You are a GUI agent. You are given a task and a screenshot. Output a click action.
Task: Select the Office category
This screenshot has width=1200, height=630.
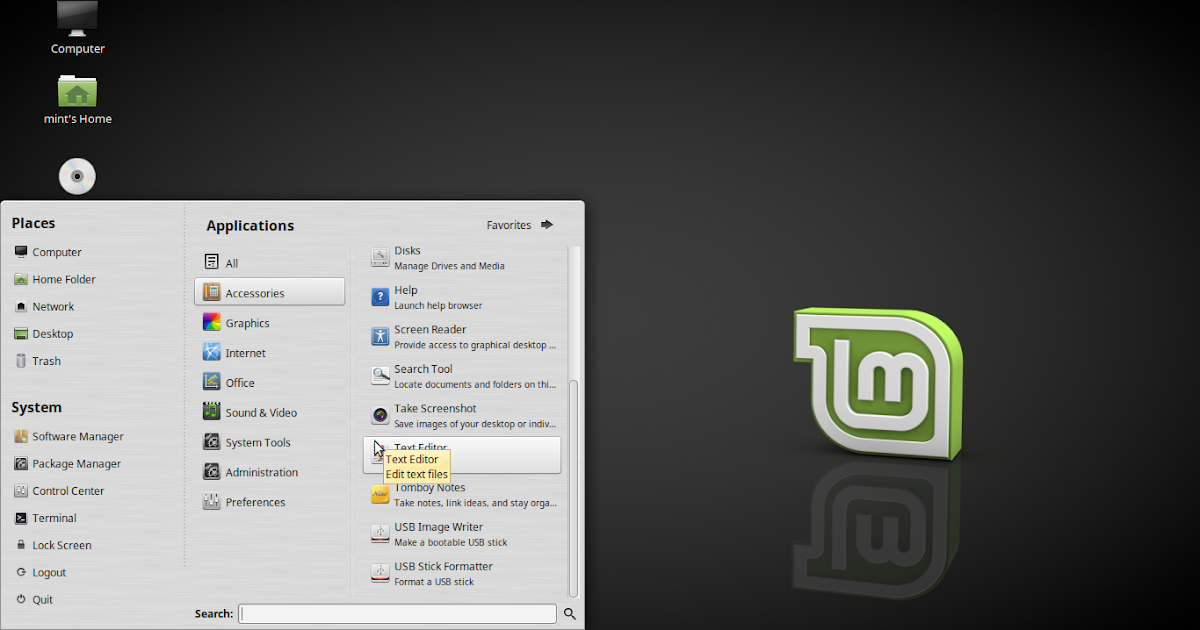pyautogui.click(x=269, y=382)
